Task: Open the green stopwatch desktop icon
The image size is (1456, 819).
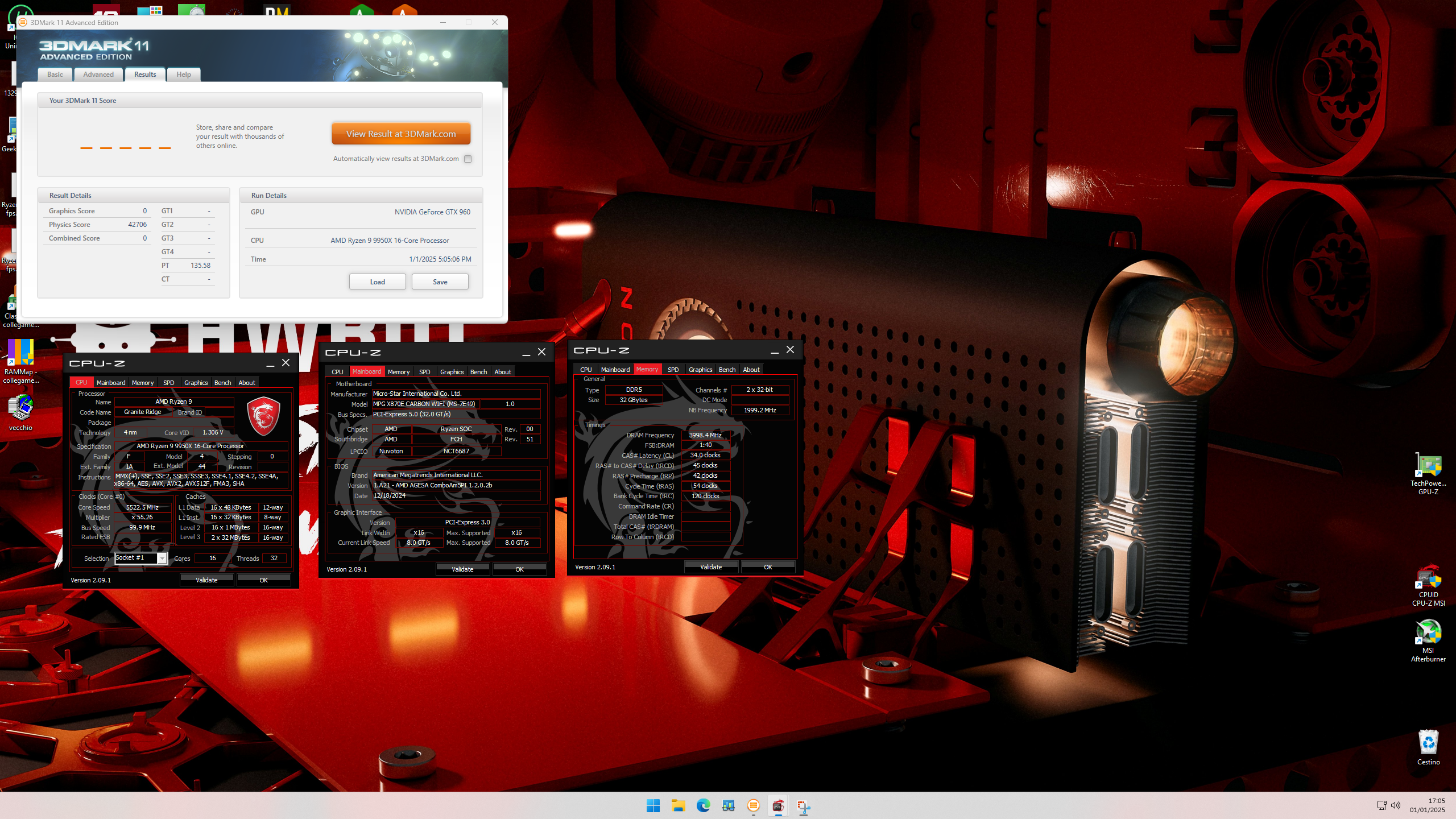Action: pos(192,10)
